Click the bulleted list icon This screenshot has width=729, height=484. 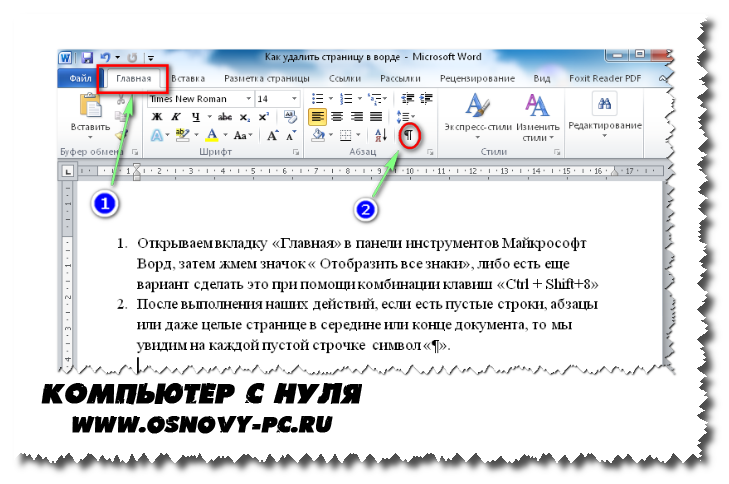coord(318,99)
